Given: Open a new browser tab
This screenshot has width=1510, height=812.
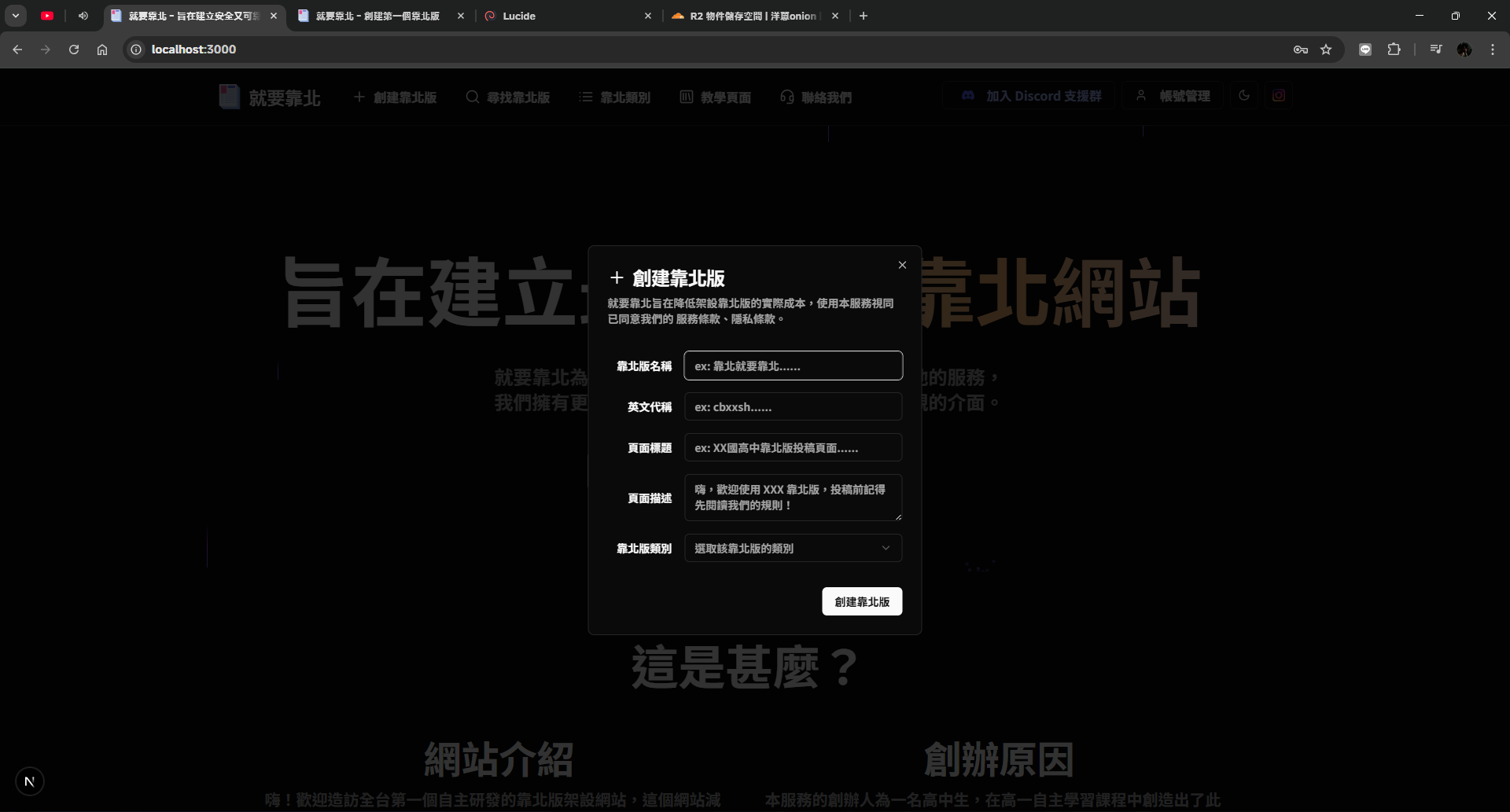Looking at the screenshot, I should point(864,16).
